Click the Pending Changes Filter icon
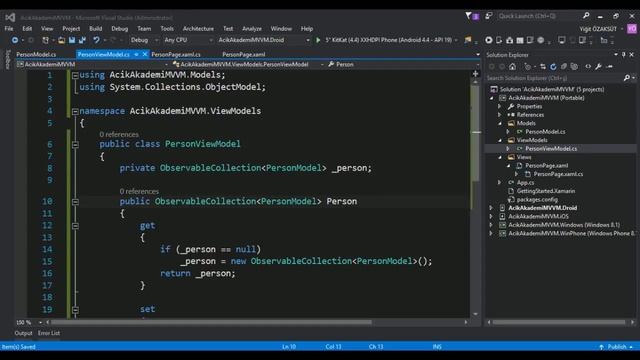Image resolution: width=640 pixels, height=360 pixels. click(527, 67)
